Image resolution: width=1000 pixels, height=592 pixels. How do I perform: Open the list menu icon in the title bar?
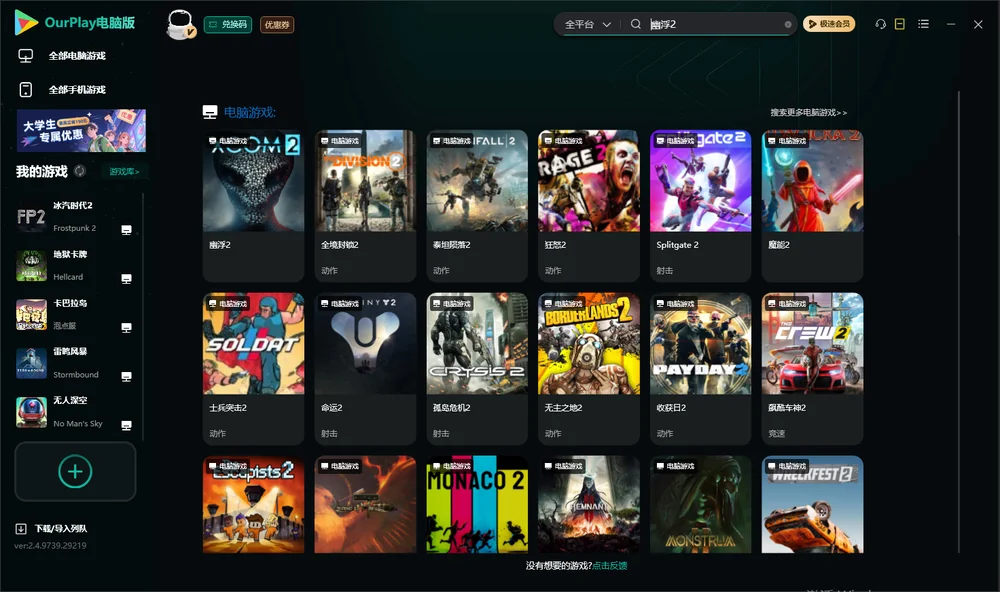pyautogui.click(x=923, y=24)
